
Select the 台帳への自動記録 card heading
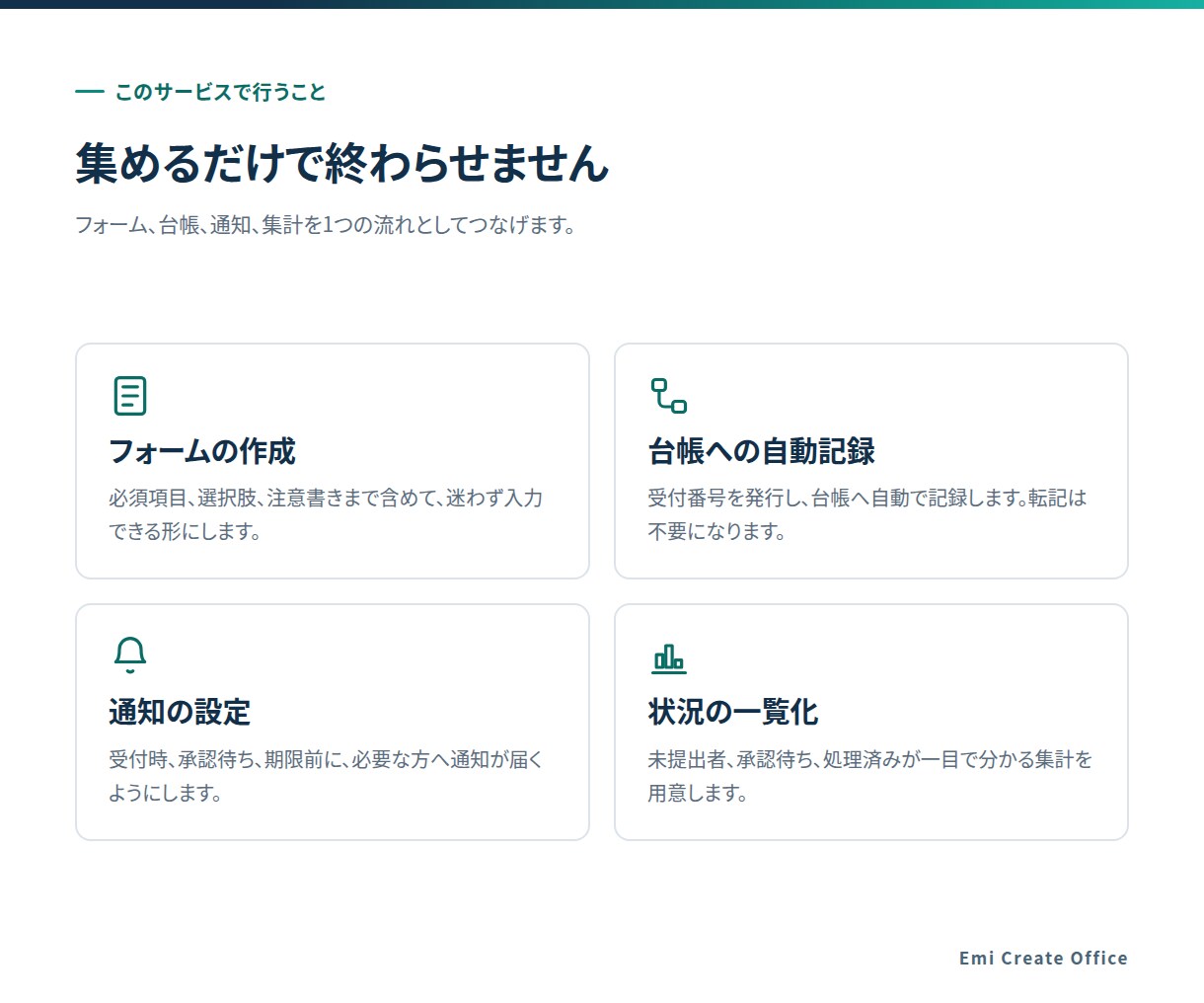(761, 451)
